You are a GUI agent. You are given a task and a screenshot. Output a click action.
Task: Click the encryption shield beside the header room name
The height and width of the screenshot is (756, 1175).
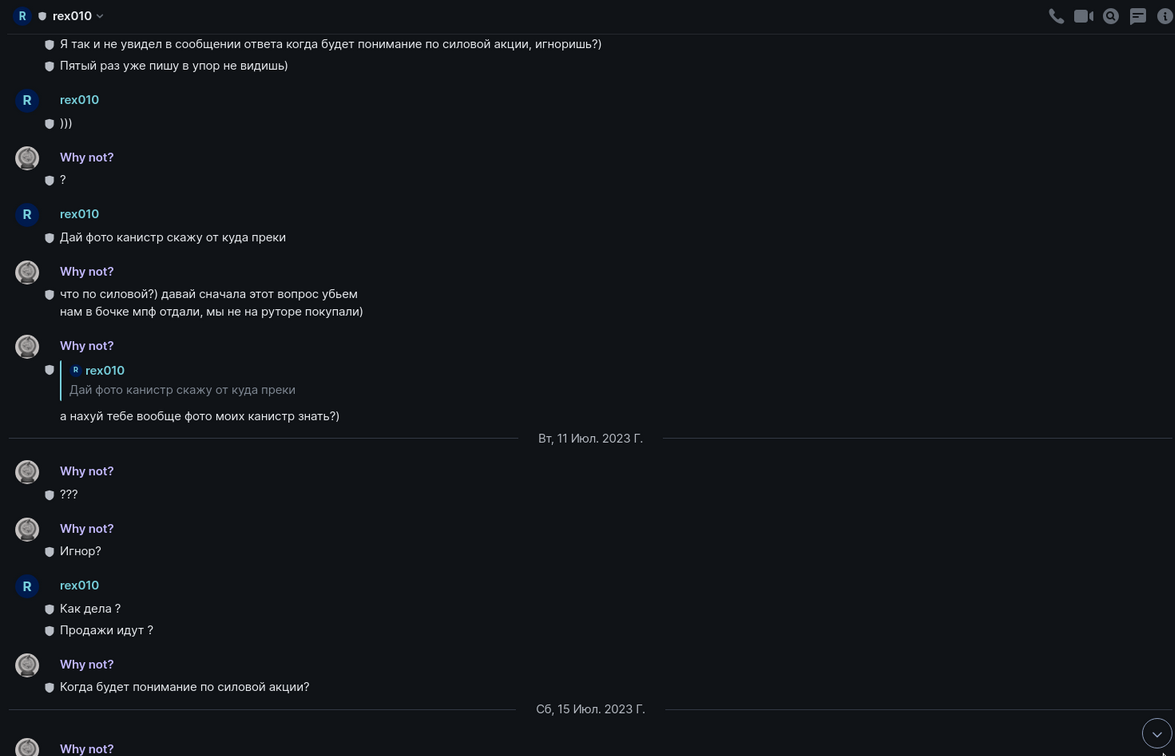click(42, 16)
